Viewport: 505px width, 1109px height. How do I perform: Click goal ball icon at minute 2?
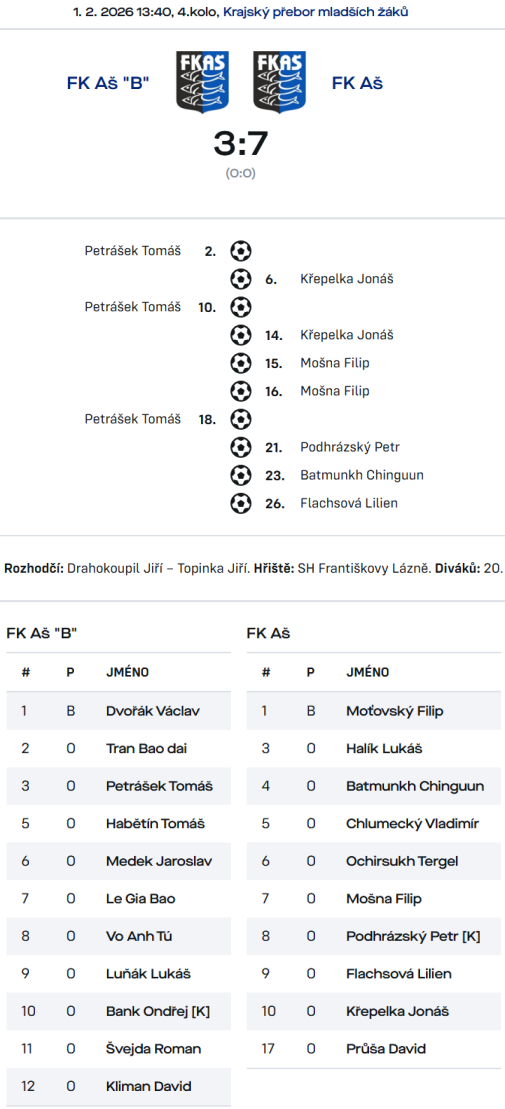point(241,250)
